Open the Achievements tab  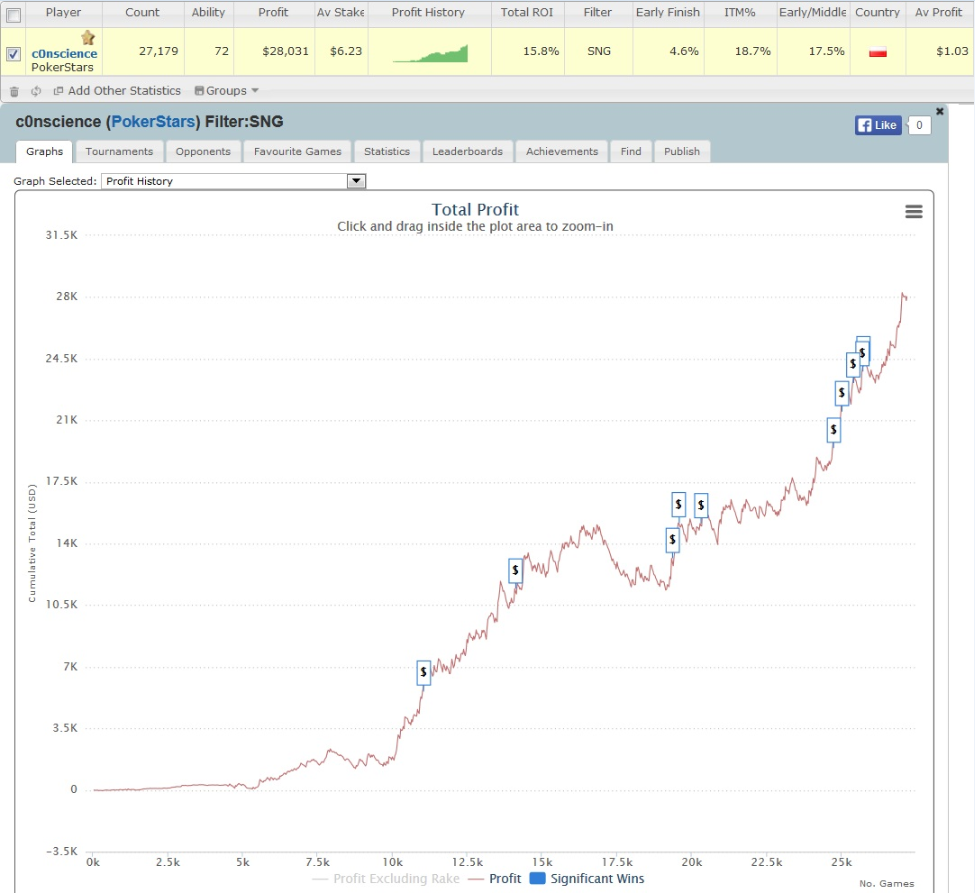point(562,151)
